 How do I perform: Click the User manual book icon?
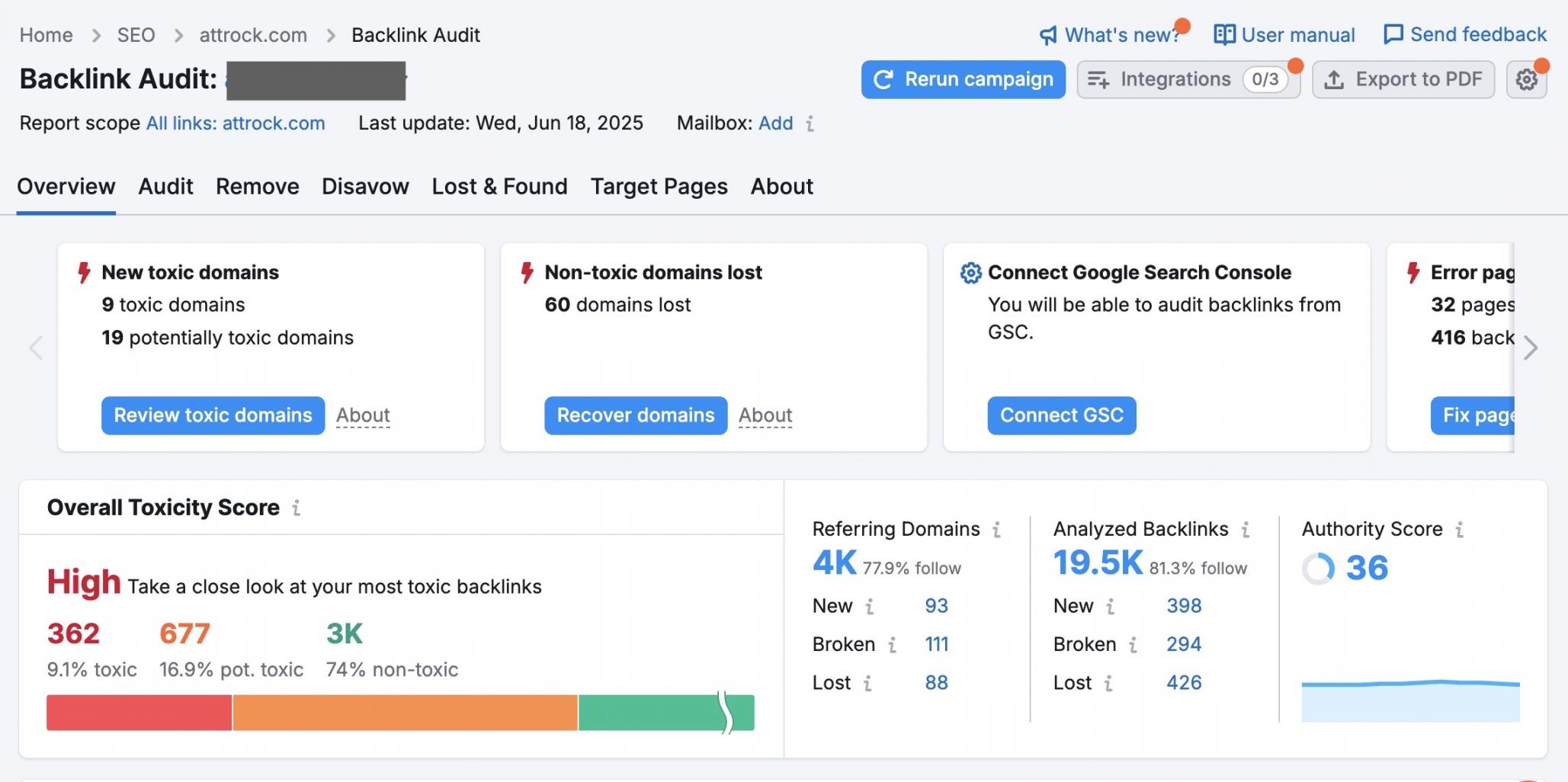point(1224,35)
